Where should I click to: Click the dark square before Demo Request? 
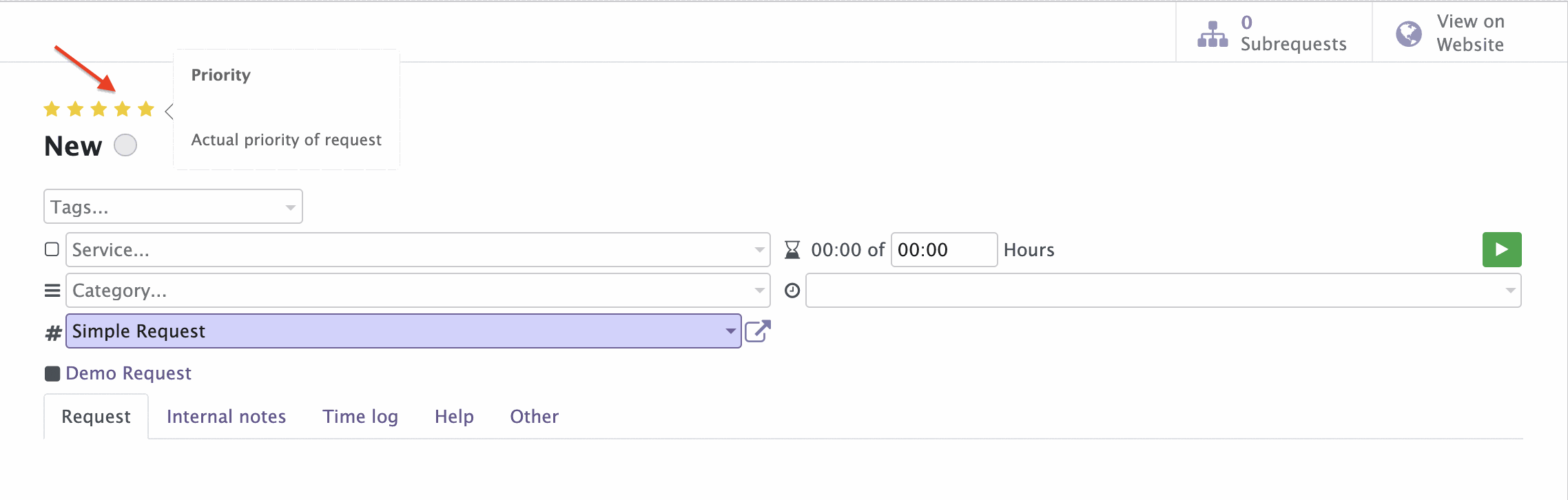click(52, 373)
